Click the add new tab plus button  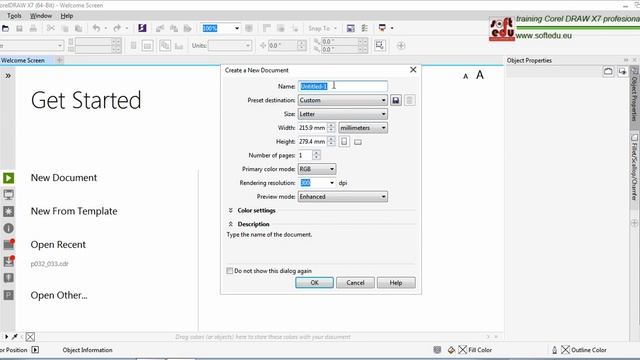tap(60, 60)
